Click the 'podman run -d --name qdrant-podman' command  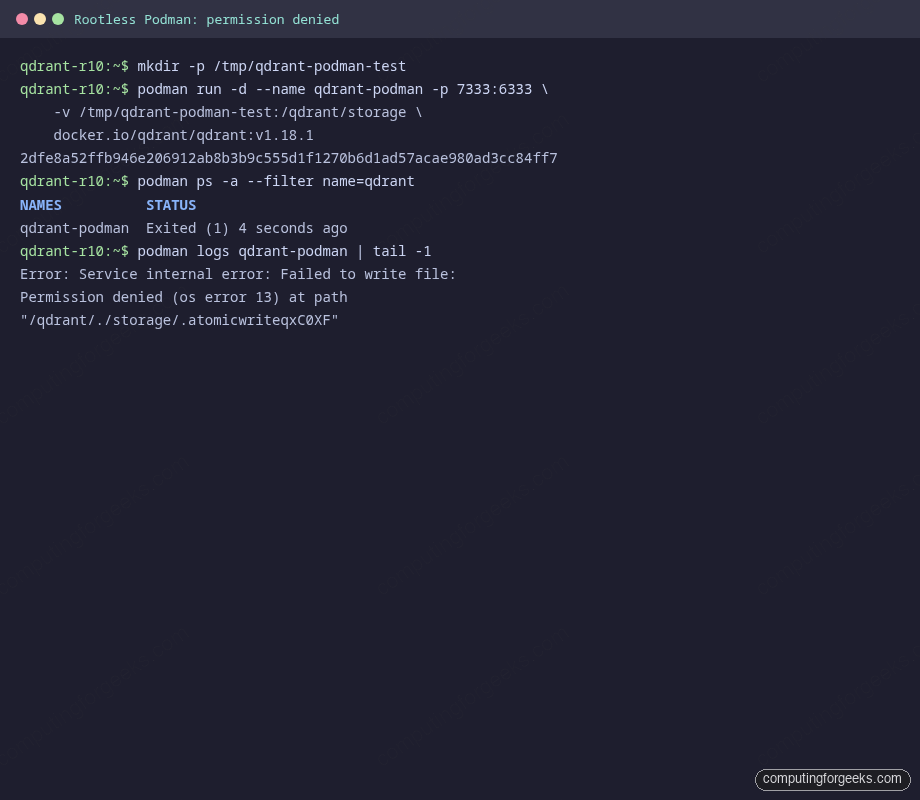tap(343, 89)
